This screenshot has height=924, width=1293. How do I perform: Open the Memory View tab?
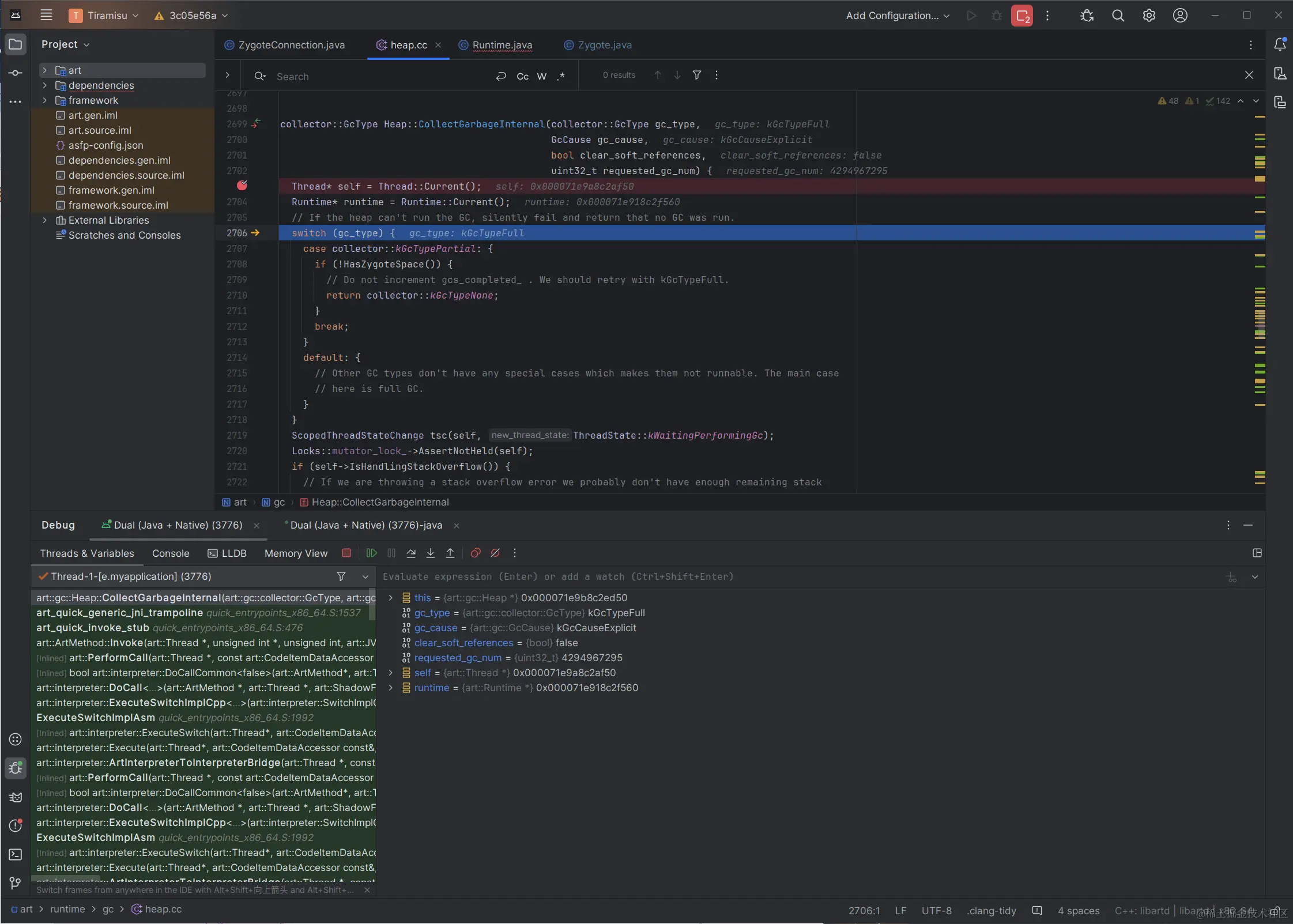click(296, 553)
